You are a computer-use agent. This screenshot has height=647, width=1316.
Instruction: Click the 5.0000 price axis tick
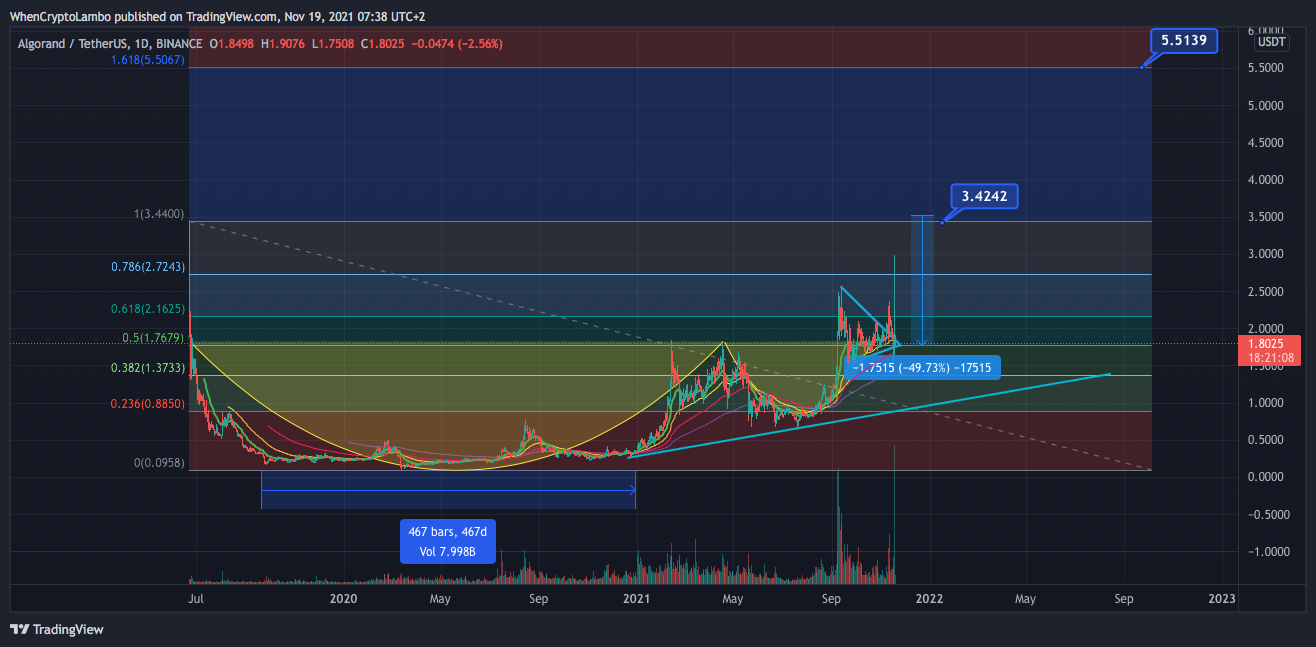tap(1264, 105)
